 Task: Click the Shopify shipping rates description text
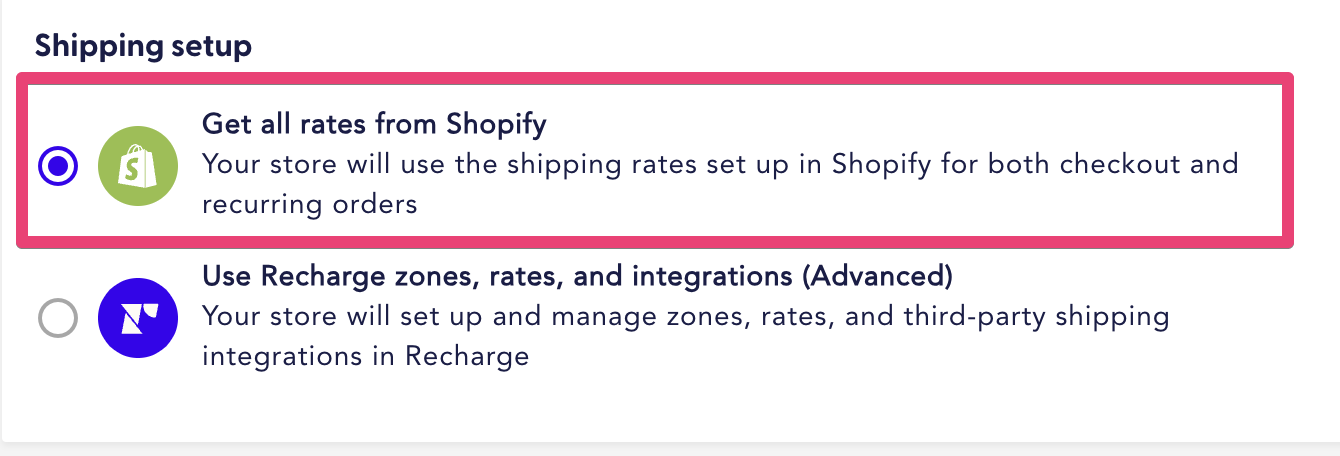(720, 183)
